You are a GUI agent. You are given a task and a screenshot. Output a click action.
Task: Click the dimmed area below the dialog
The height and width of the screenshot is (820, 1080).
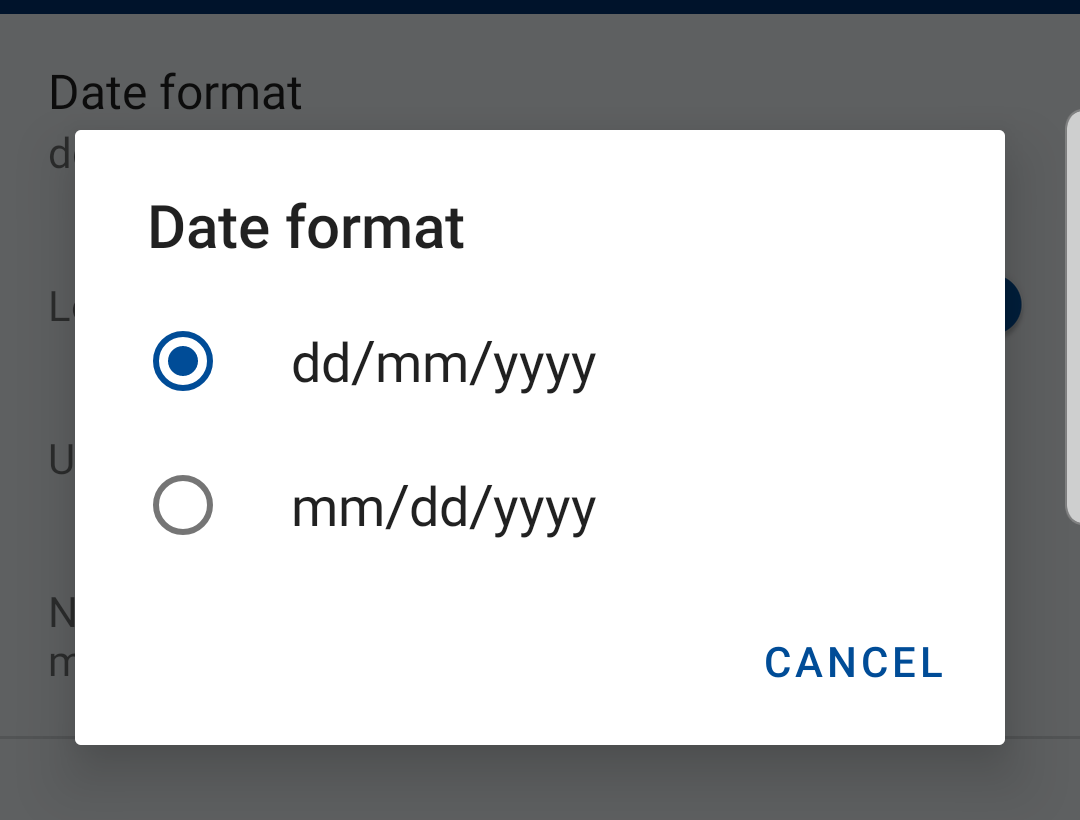pos(540,782)
